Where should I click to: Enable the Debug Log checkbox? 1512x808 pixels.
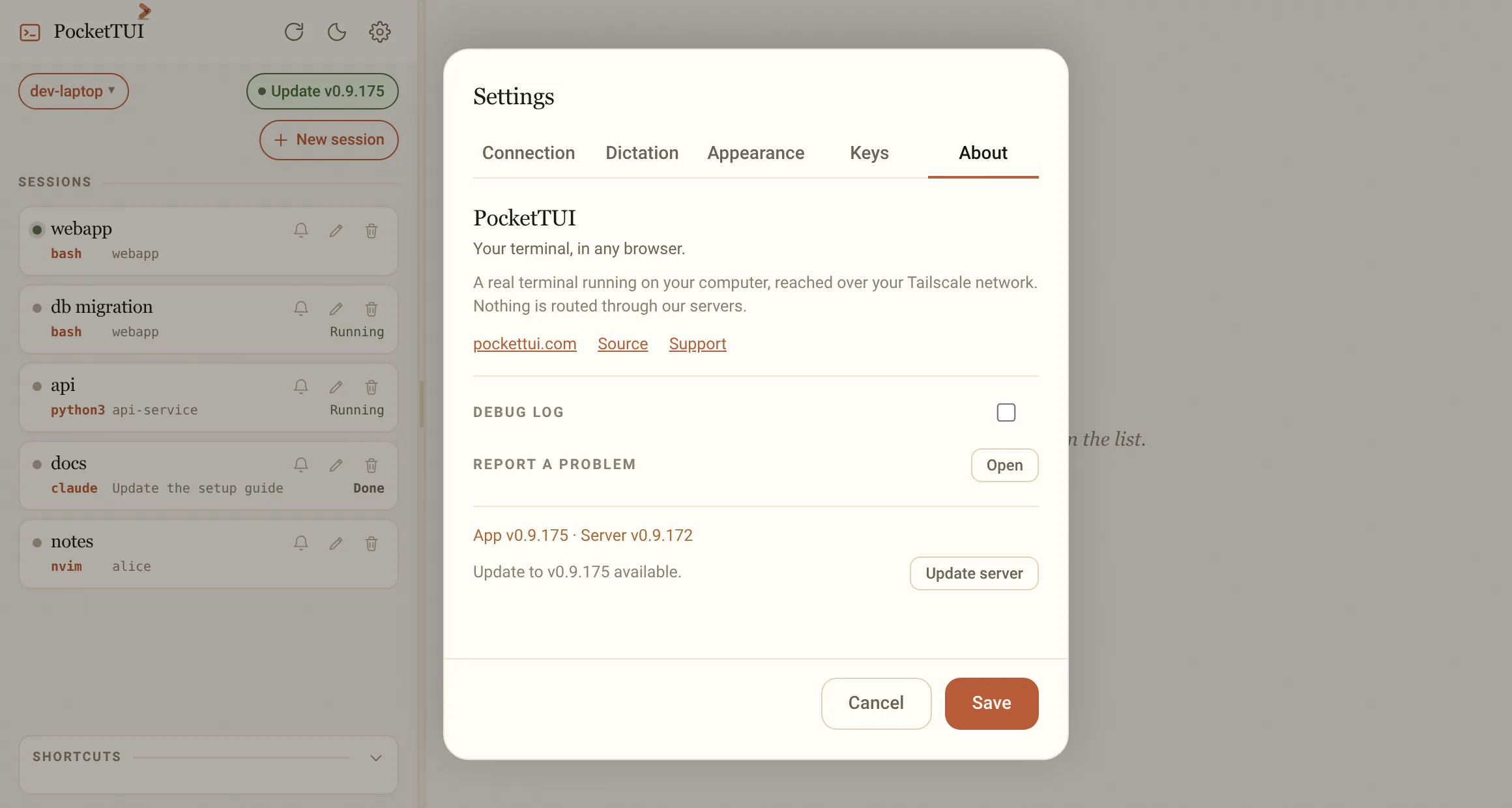click(x=1006, y=412)
